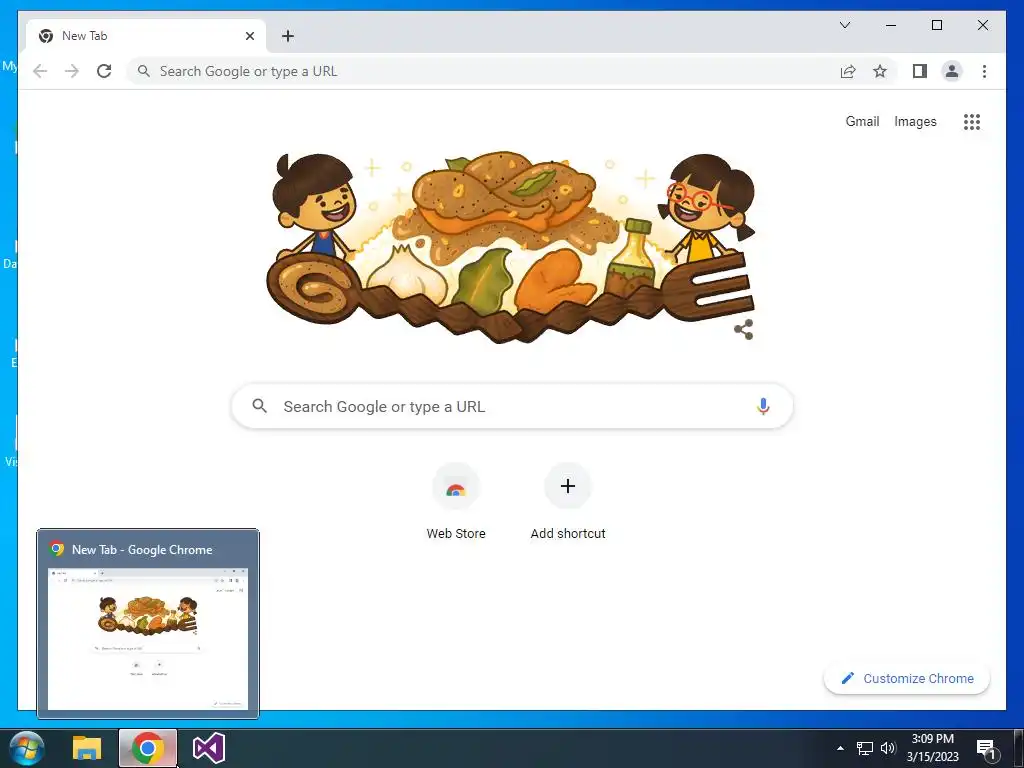Open Chrome's three-dot menu
This screenshot has width=1024, height=768.
tap(984, 71)
